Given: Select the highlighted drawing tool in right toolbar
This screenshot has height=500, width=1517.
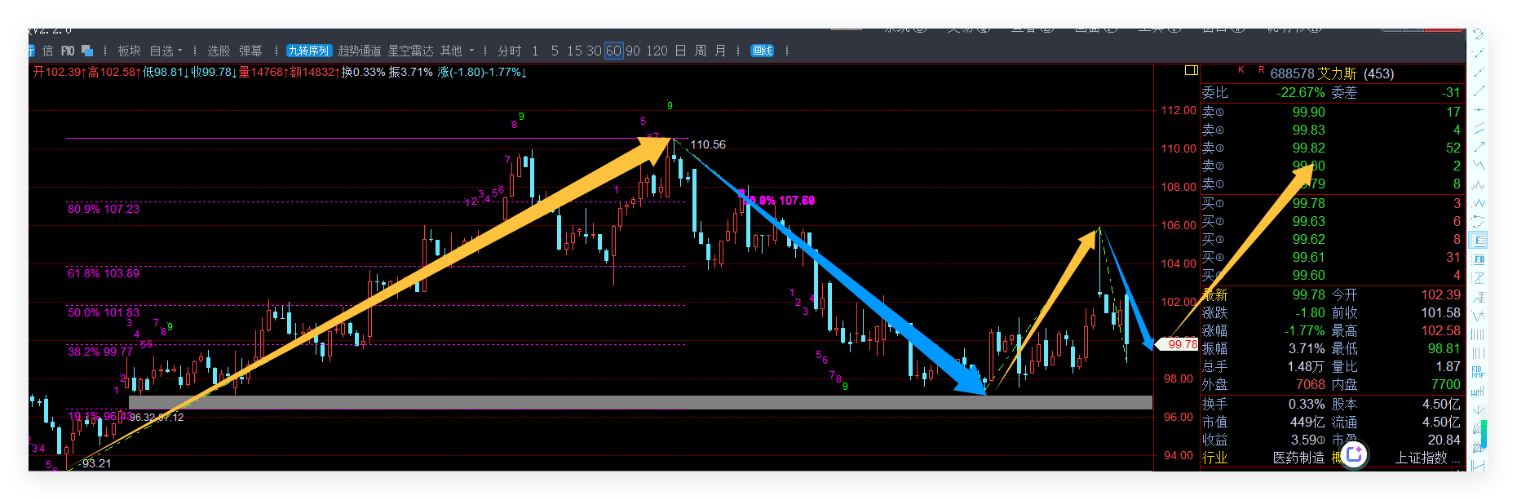Looking at the screenshot, I should (x=1479, y=240).
